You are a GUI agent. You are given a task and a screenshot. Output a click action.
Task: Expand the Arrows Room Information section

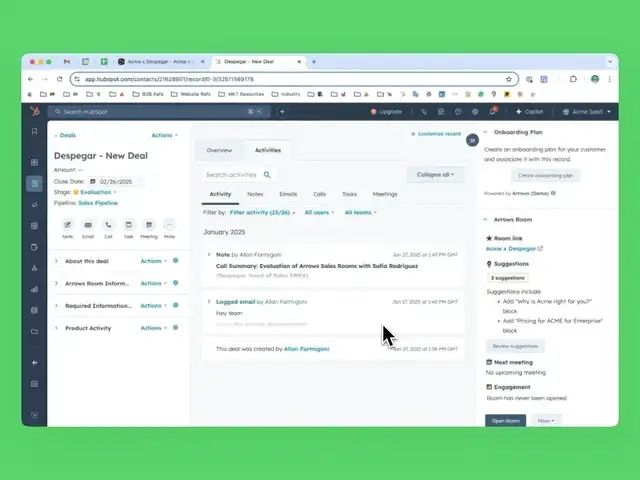pos(56,283)
